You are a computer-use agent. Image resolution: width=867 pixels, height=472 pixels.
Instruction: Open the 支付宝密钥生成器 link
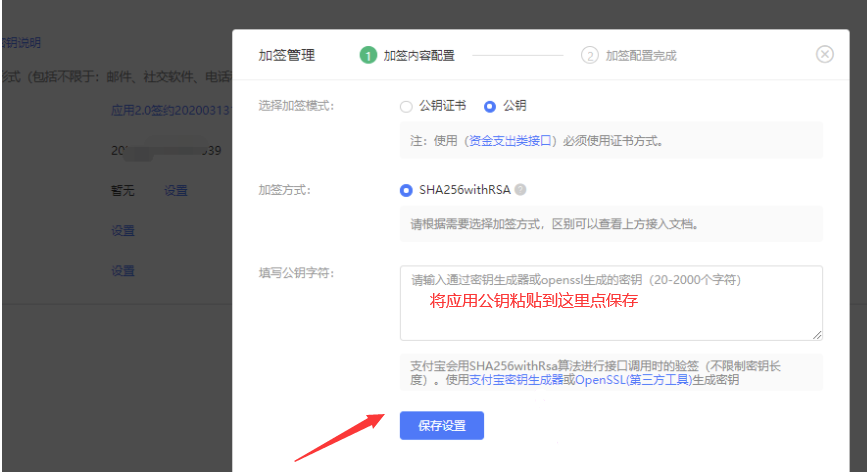516,380
